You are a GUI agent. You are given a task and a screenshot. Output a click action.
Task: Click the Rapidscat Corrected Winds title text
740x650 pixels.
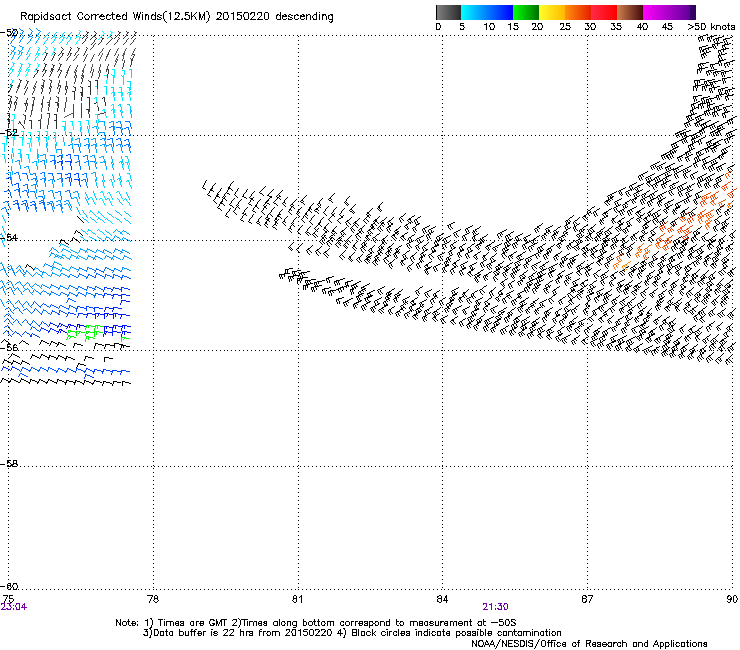click(177, 17)
